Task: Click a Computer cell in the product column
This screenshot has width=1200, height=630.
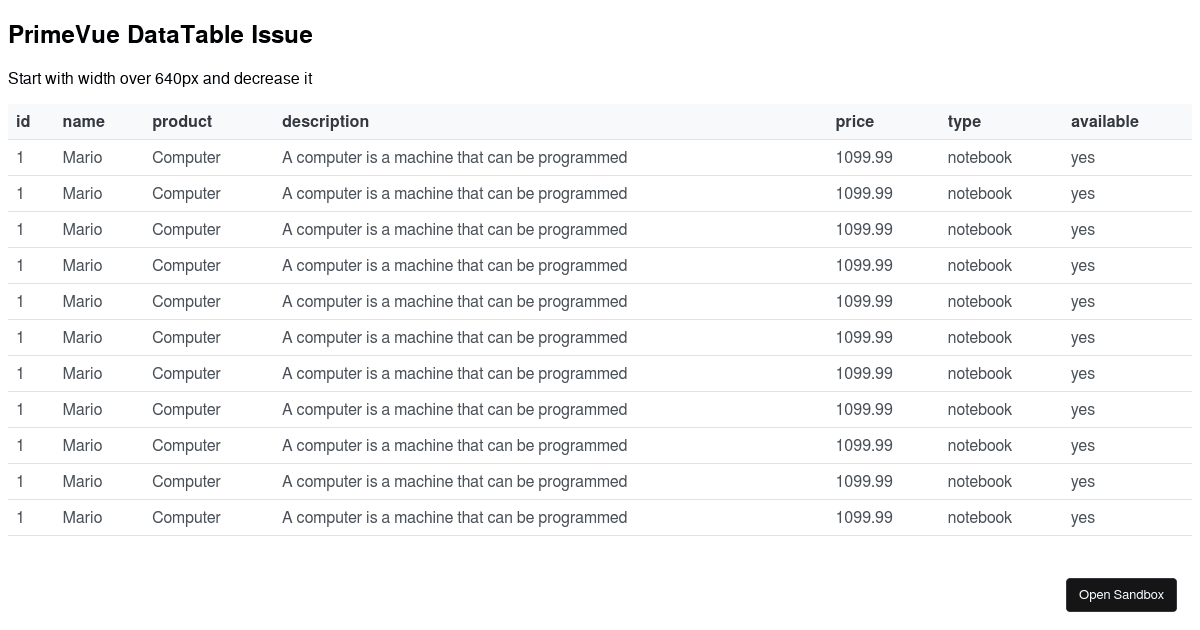Action: pos(186,229)
